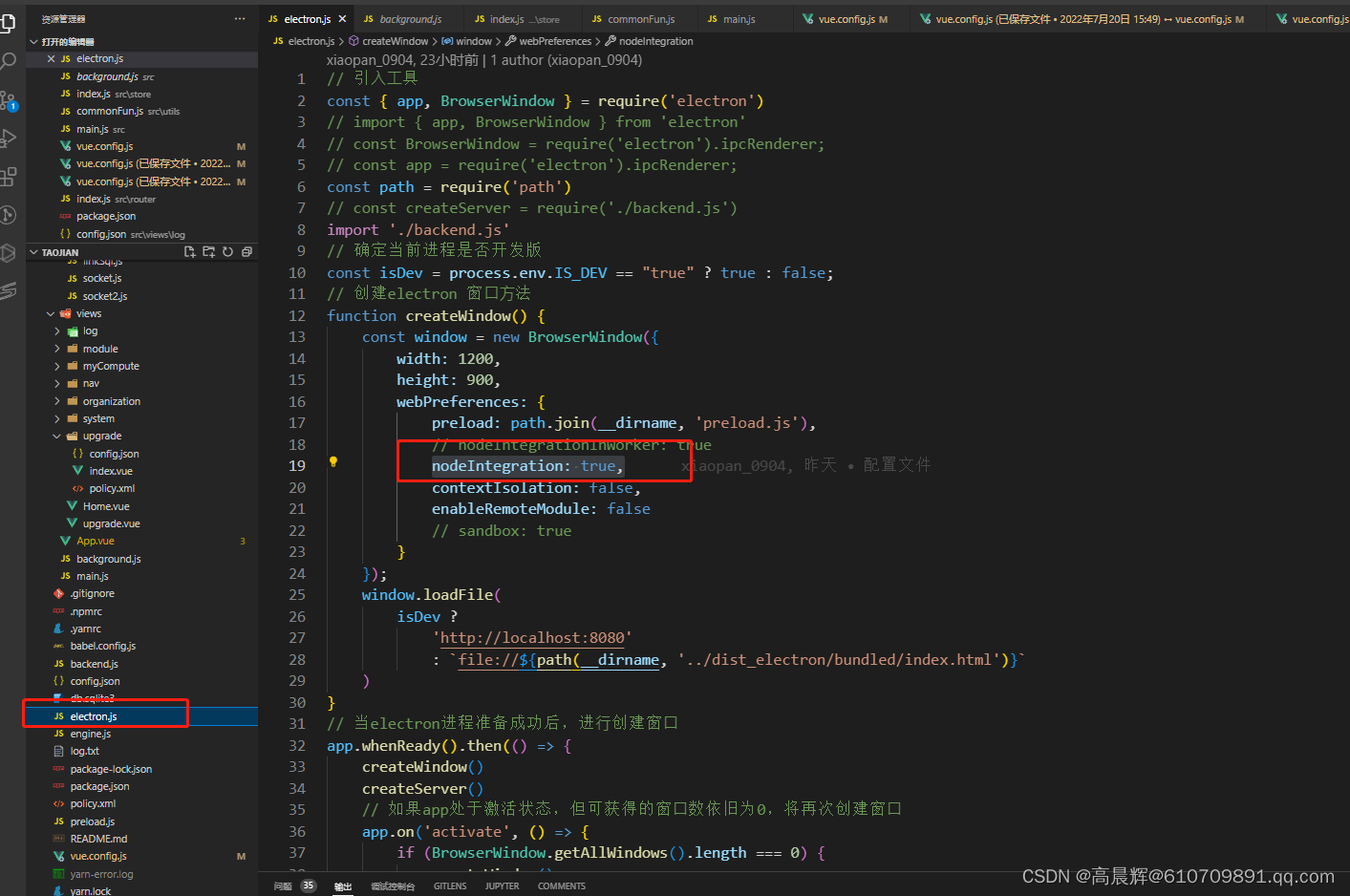Viewport: 1350px width, 896px height.
Task: Open the Search view in the activity bar
Action: (10, 59)
